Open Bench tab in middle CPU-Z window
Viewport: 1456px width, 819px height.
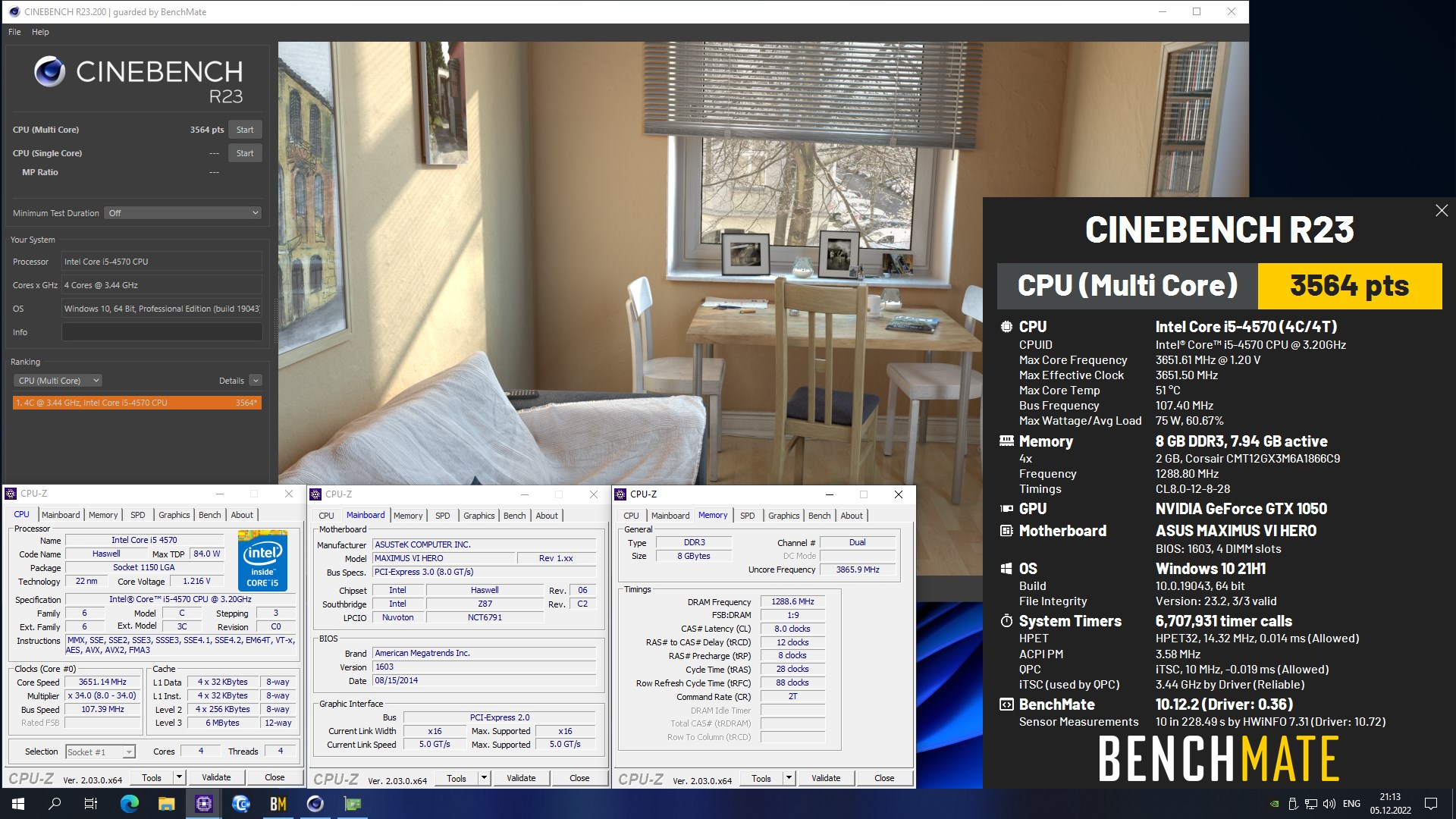(x=514, y=516)
